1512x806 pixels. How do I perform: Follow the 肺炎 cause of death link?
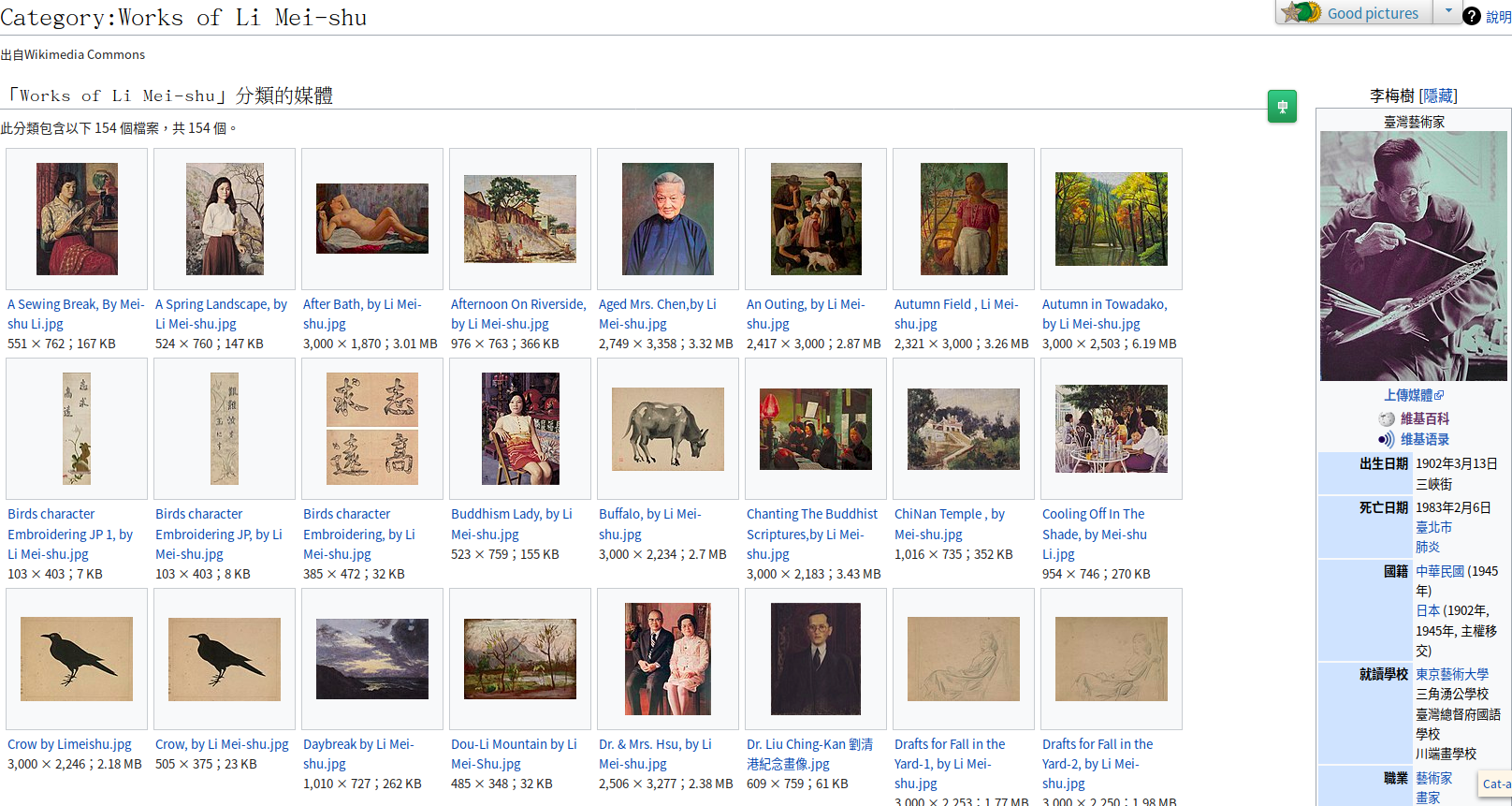tap(1428, 547)
